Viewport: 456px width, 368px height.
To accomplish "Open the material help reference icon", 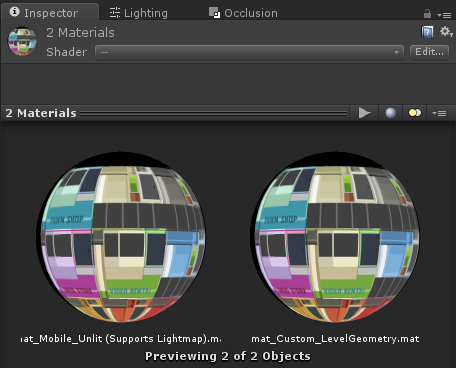I will [427, 32].
